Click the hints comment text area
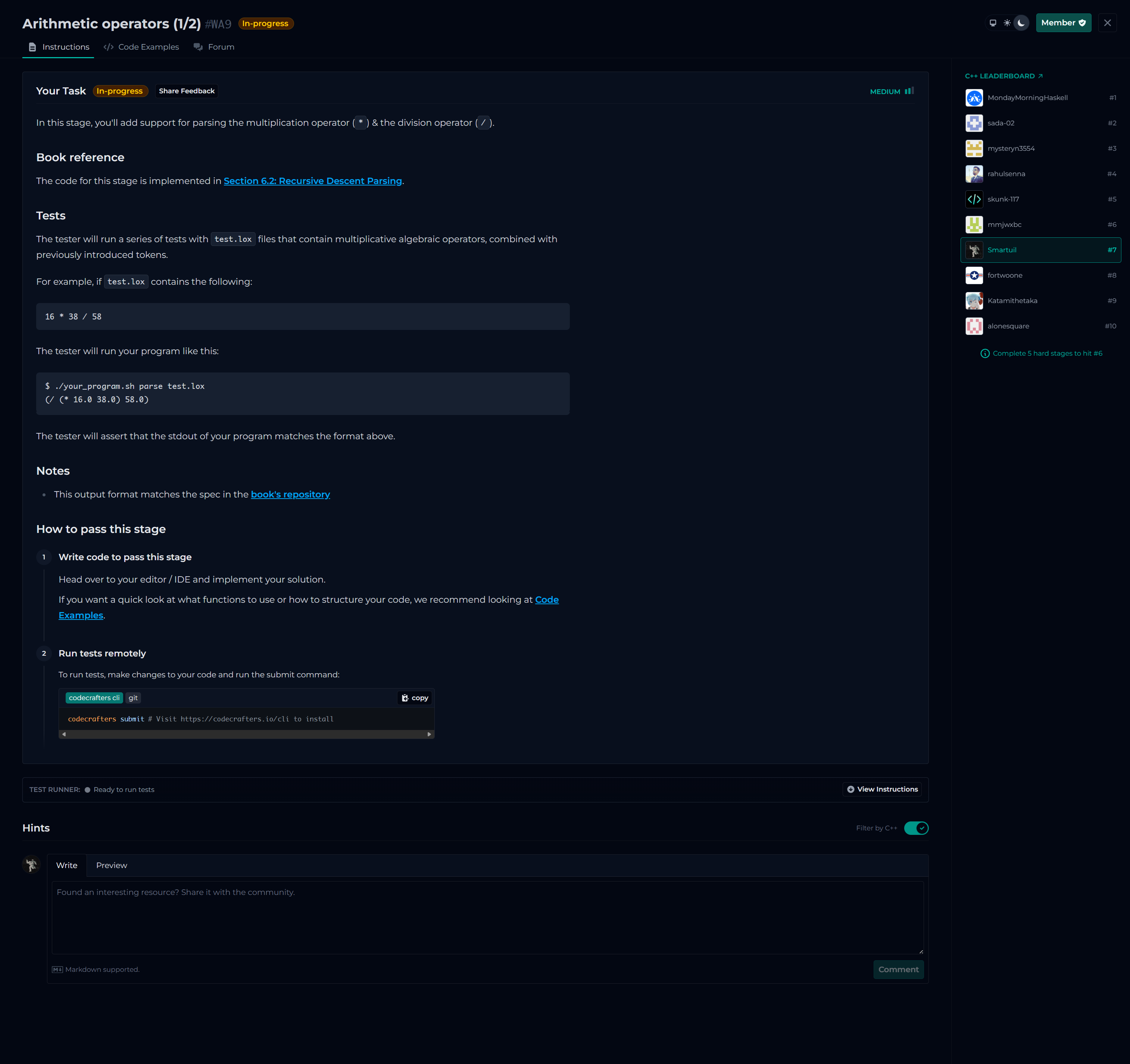 [x=487, y=917]
